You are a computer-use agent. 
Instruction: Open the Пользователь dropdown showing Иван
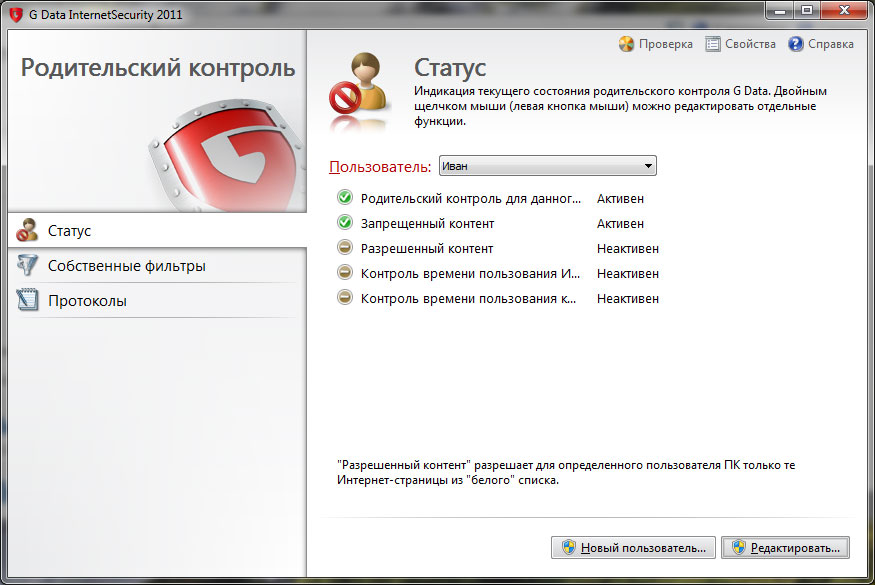click(x=547, y=166)
